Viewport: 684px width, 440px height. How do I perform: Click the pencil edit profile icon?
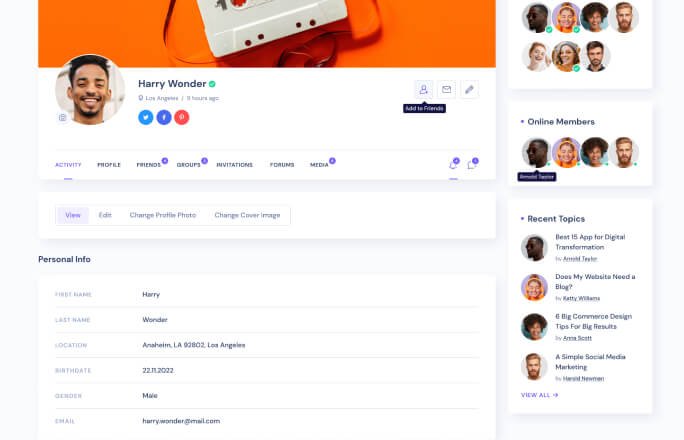(x=469, y=89)
